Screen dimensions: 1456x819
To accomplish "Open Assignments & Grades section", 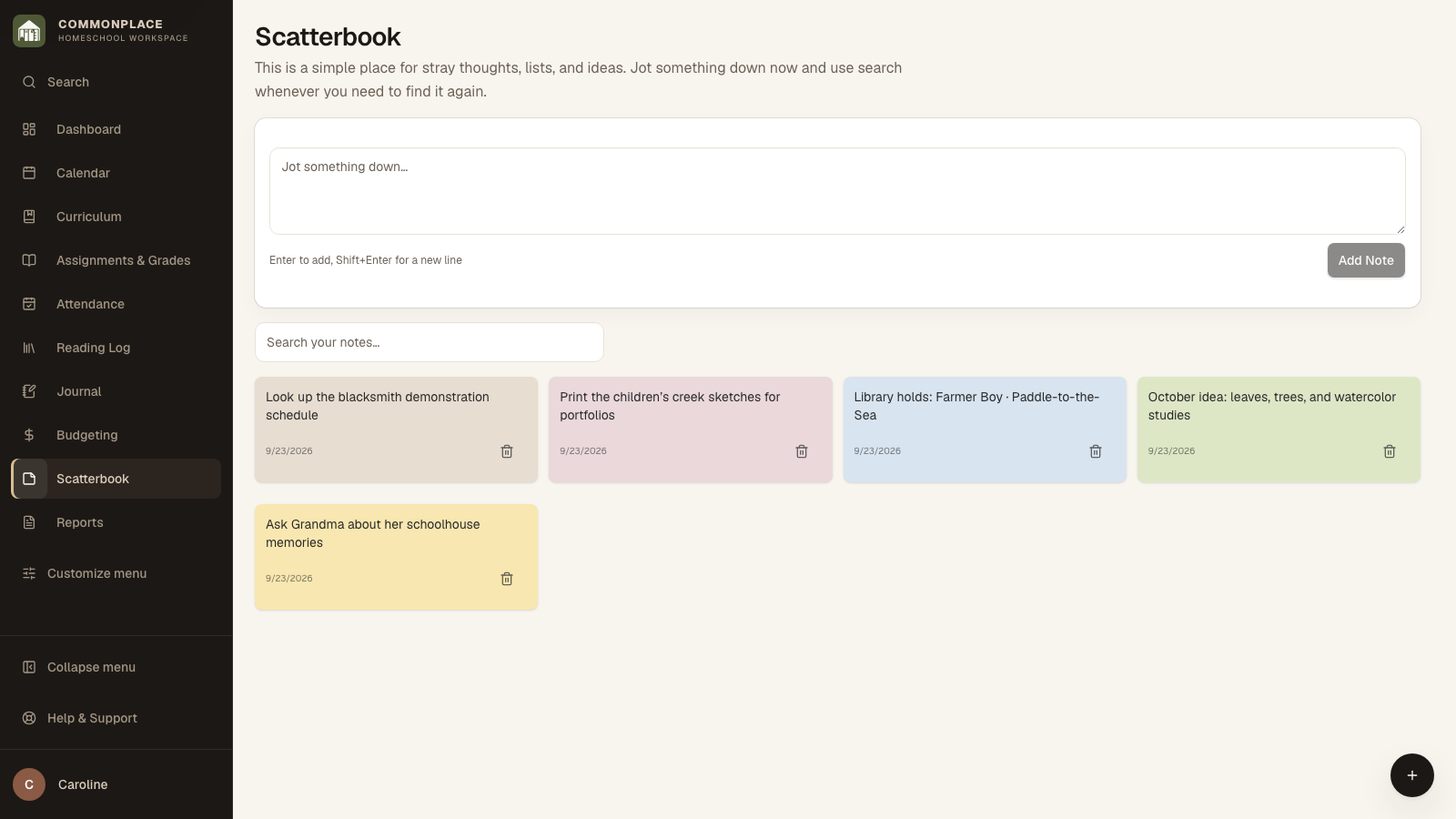I will (x=116, y=260).
